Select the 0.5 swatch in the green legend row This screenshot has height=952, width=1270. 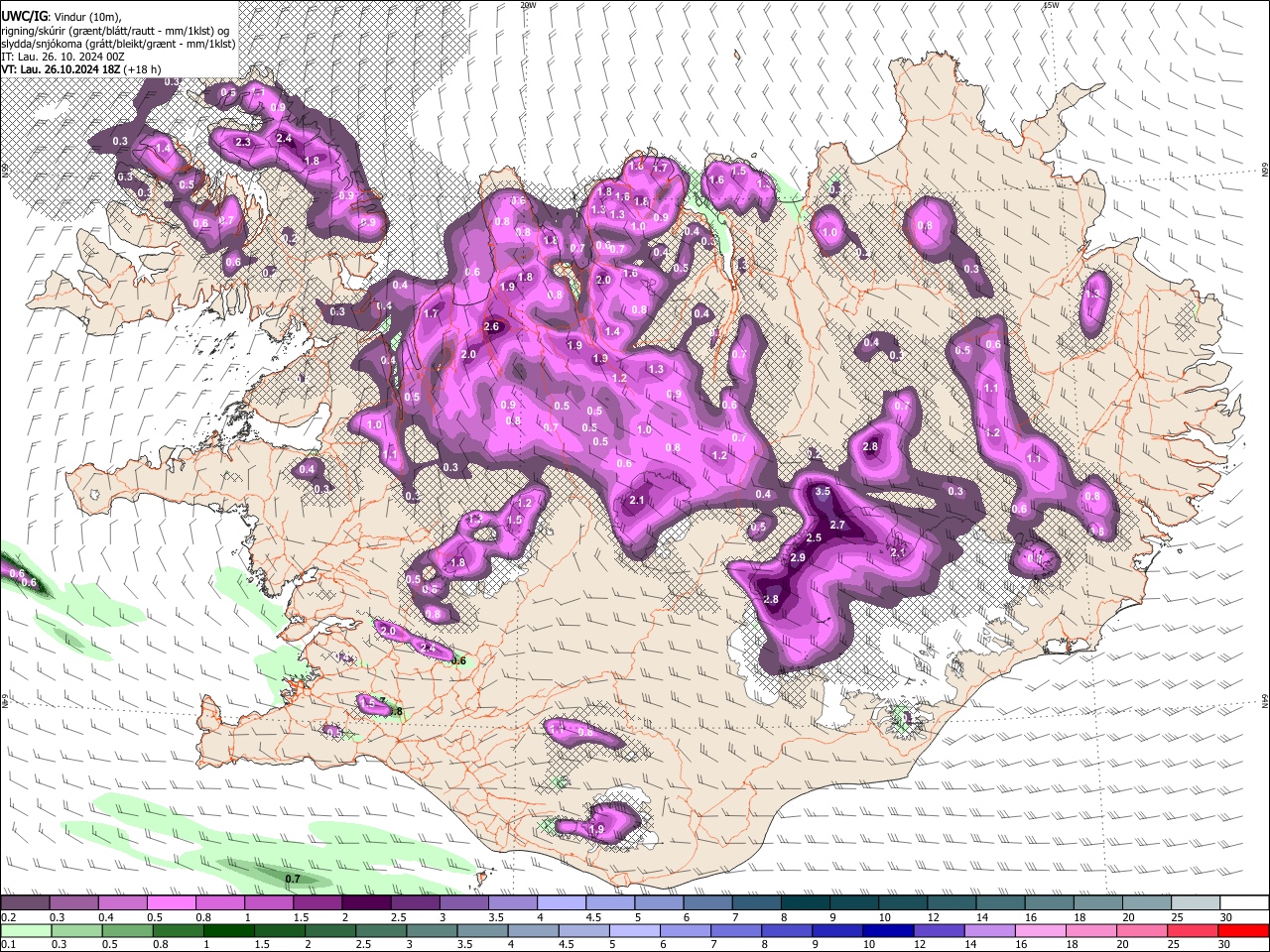tap(127, 930)
